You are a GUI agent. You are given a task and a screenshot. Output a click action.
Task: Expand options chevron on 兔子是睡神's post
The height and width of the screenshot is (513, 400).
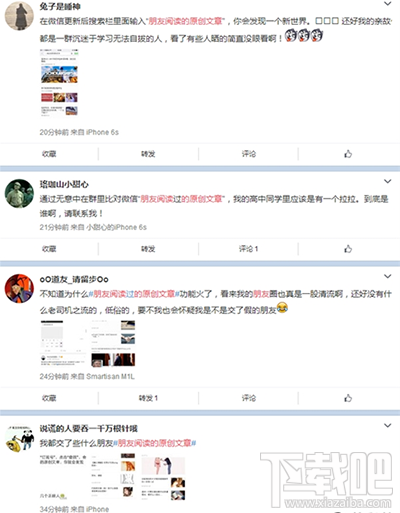pyautogui.click(x=387, y=4)
